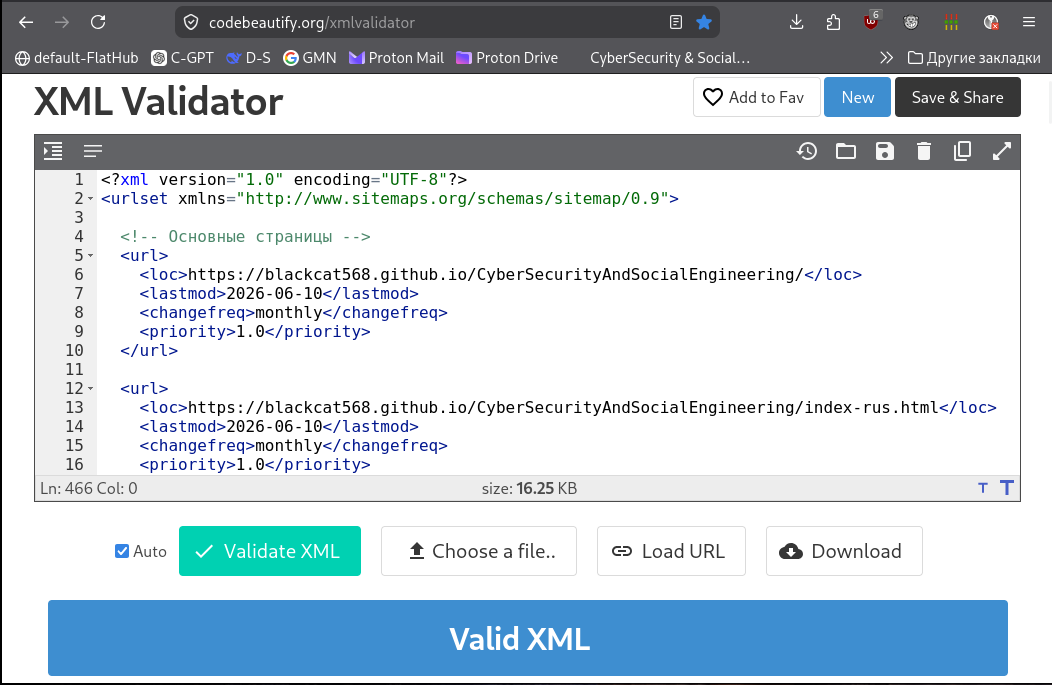
Task: Open the GMN bookmark
Action: pos(310,58)
